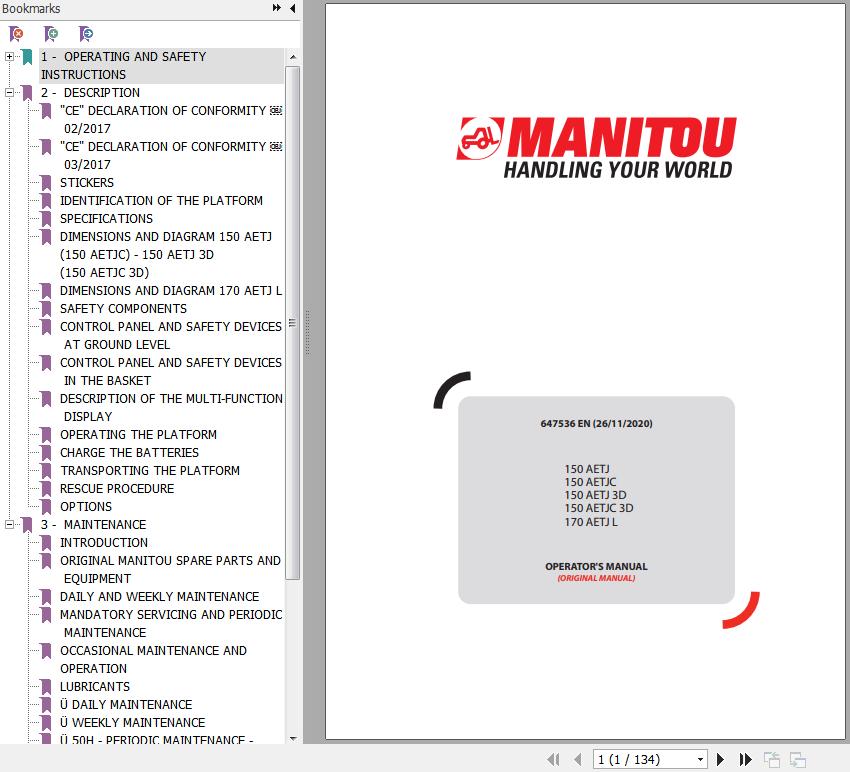Open DIMENSIONS AND DIAGRAM 150 AETJ bookmark
The height and width of the screenshot is (772, 850).
(166, 255)
